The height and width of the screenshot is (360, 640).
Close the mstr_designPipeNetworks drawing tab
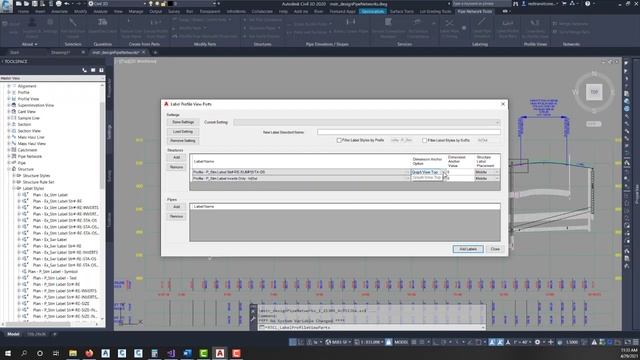(x=143, y=52)
